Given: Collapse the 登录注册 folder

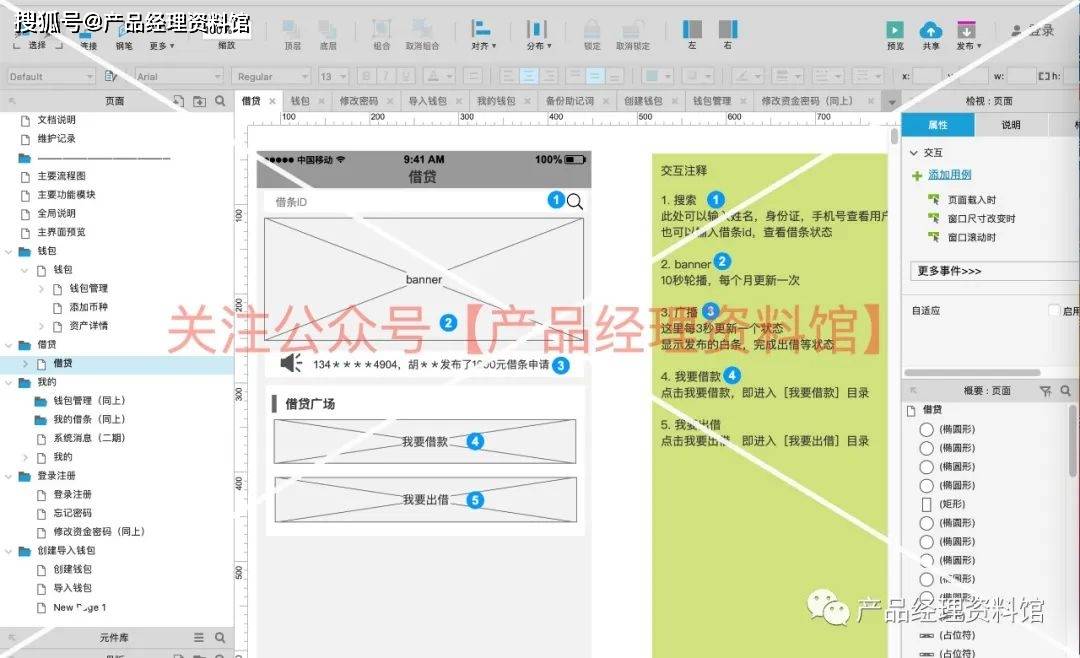Looking at the screenshot, I should [x=8, y=475].
